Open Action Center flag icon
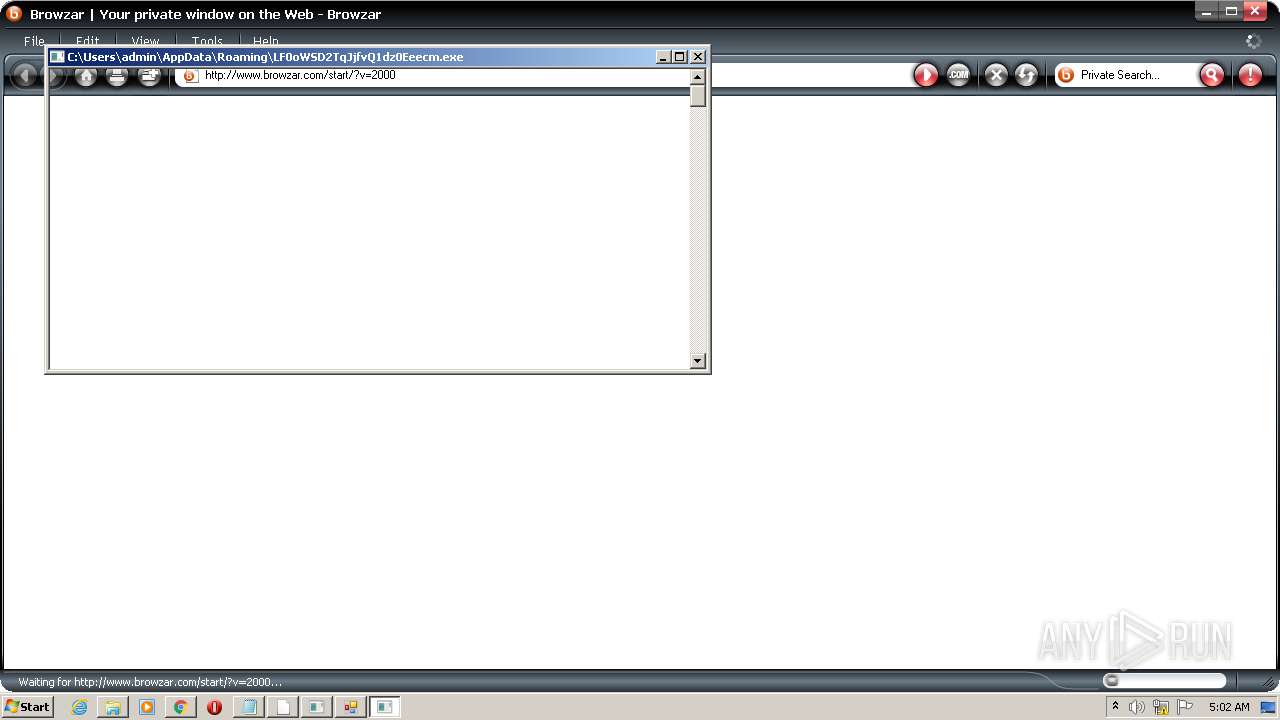Viewport: 1280px width, 720px height. click(1185, 706)
